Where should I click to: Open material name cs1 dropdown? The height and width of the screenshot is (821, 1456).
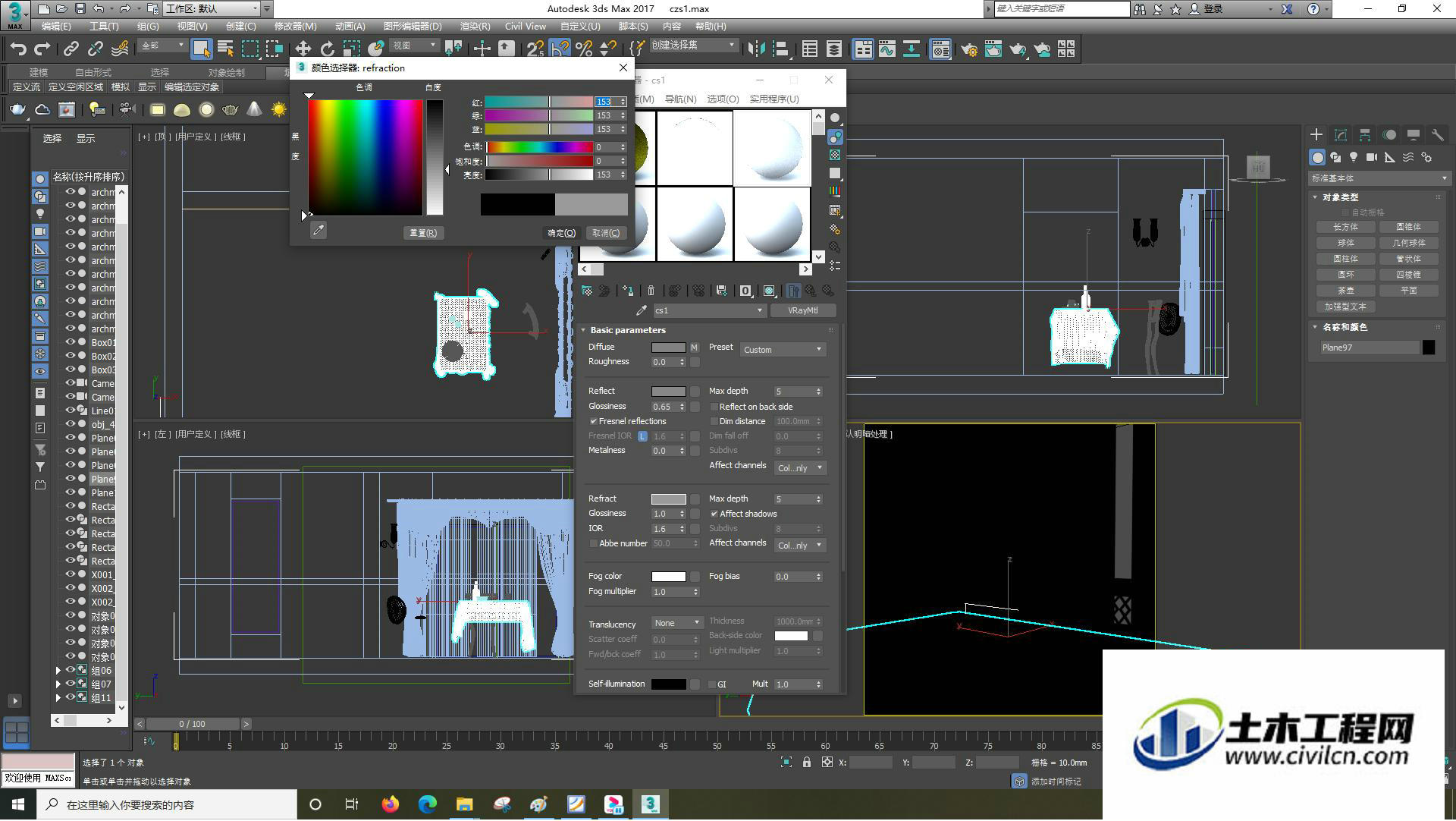709,310
